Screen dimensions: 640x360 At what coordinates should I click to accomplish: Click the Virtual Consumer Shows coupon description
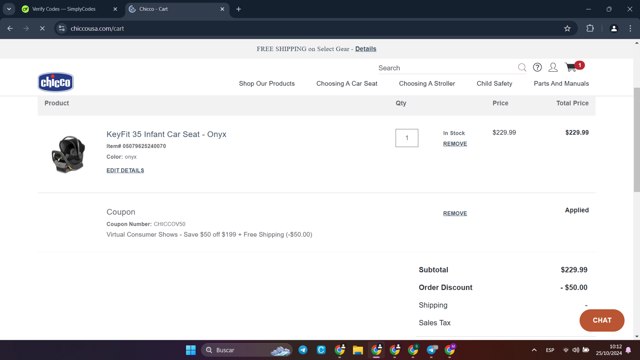[x=209, y=235]
